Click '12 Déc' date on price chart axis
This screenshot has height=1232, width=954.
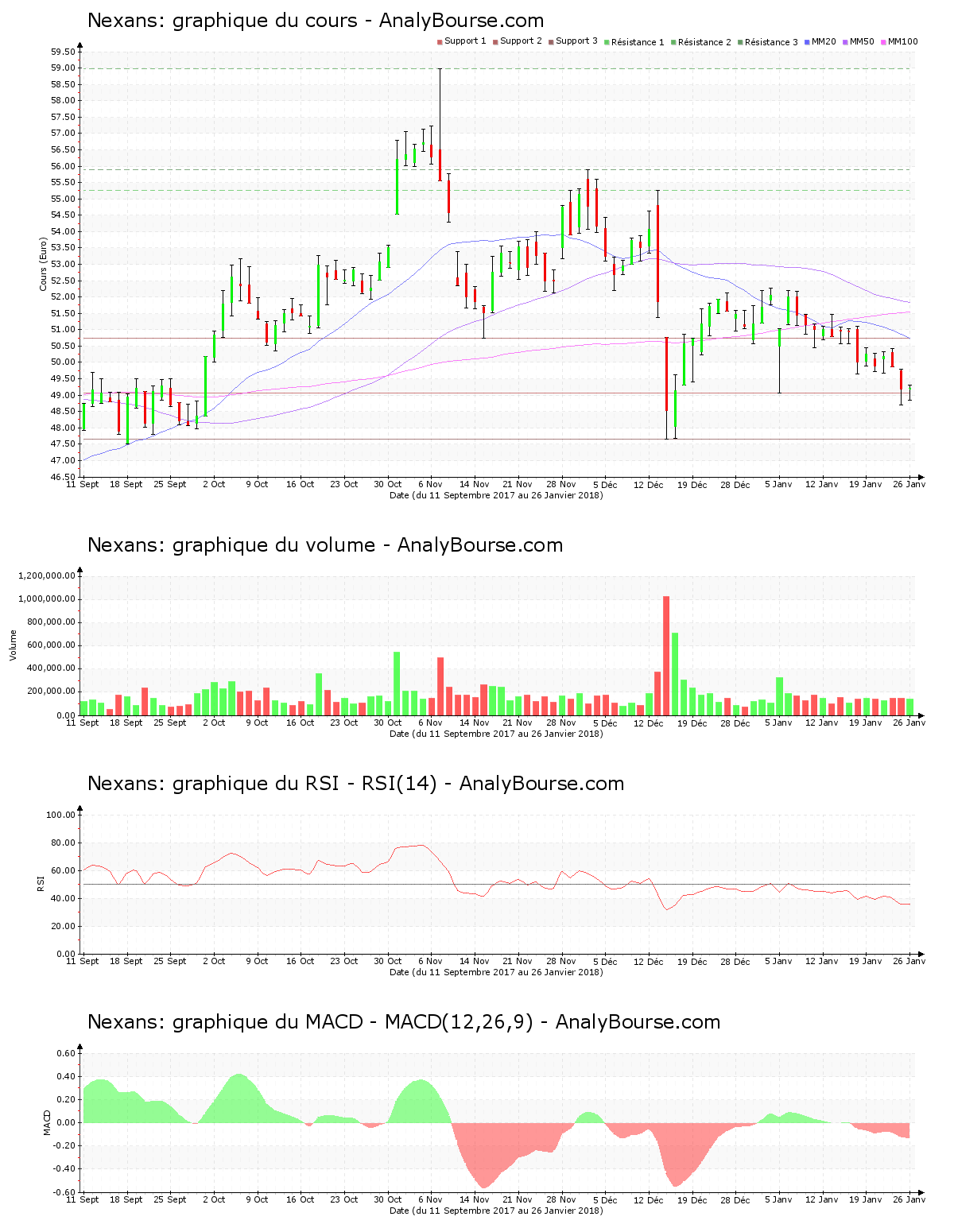pos(648,484)
